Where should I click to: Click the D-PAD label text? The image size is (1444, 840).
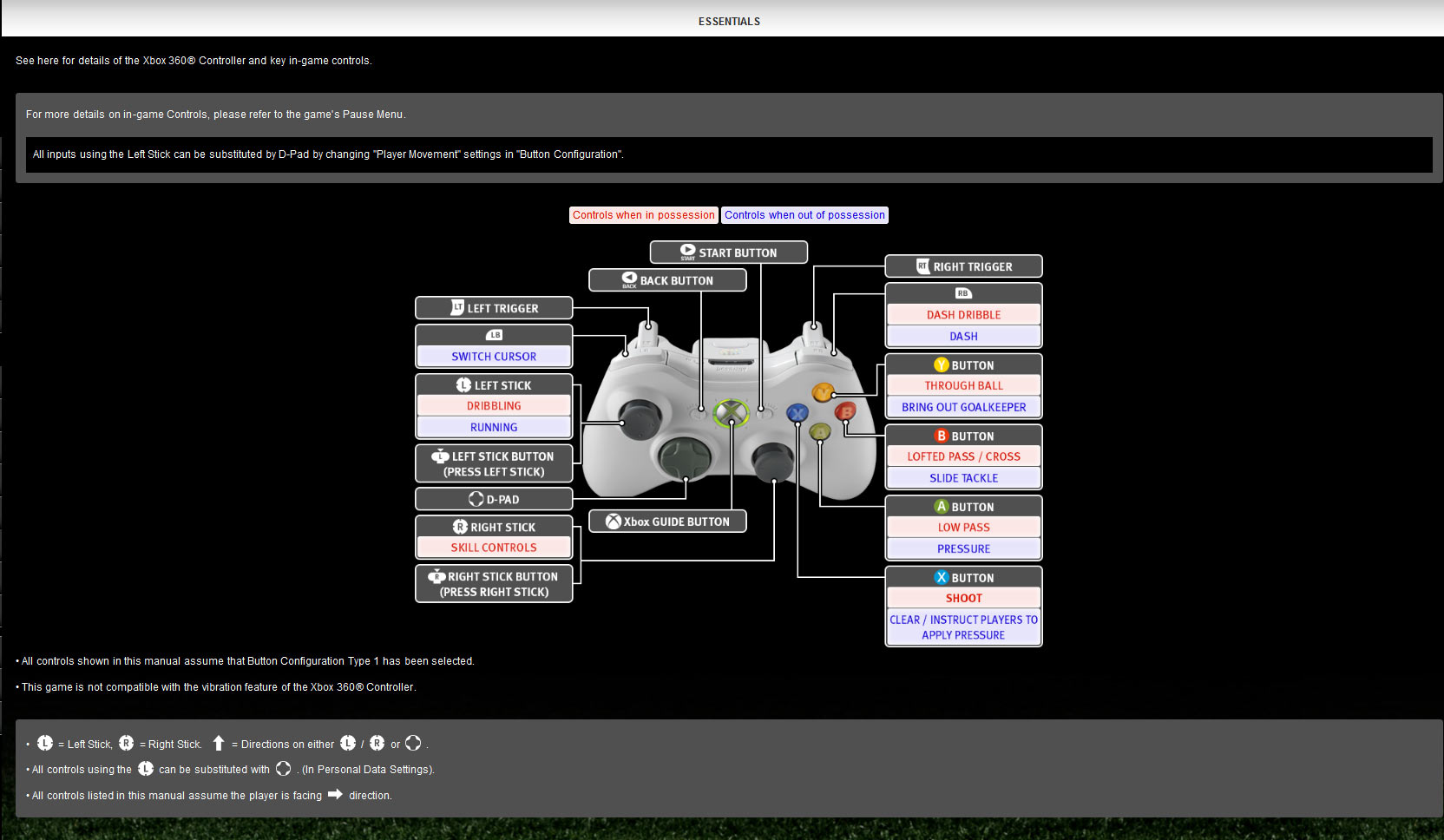pos(503,500)
